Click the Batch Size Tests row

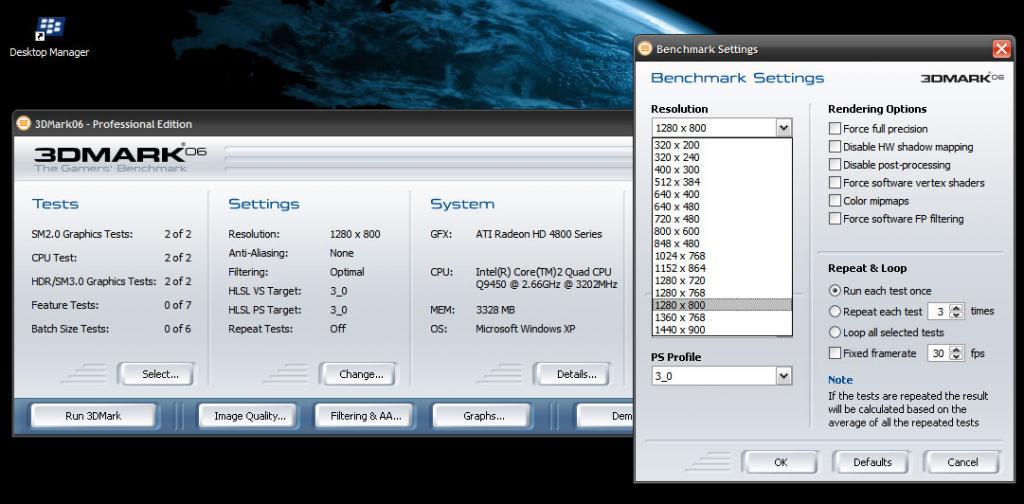pyautogui.click(x=112, y=328)
